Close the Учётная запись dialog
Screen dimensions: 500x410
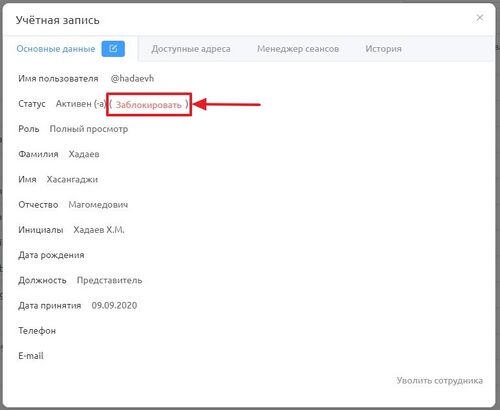click(480, 18)
